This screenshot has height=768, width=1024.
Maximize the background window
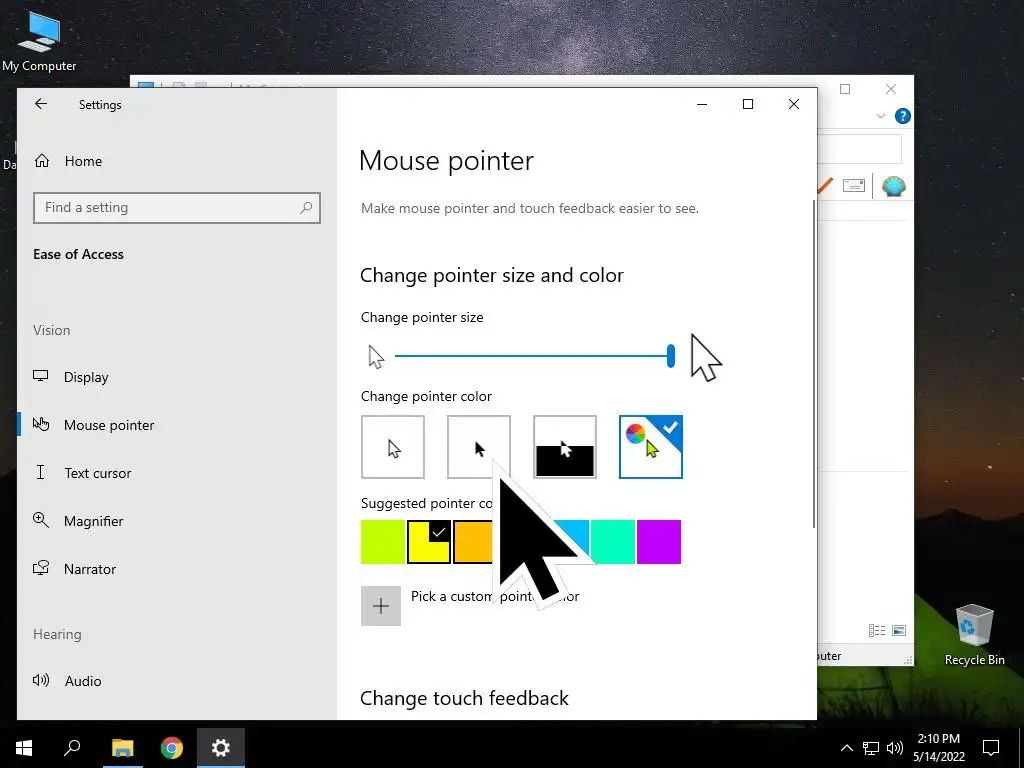(x=845, y=89)
